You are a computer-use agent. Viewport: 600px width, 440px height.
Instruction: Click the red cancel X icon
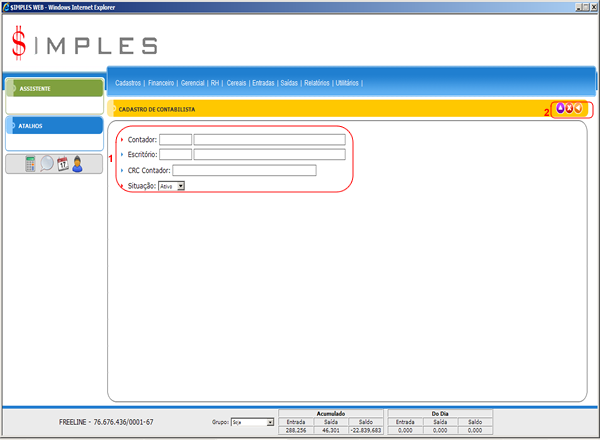pyautogui.click(x=569, y=109)
